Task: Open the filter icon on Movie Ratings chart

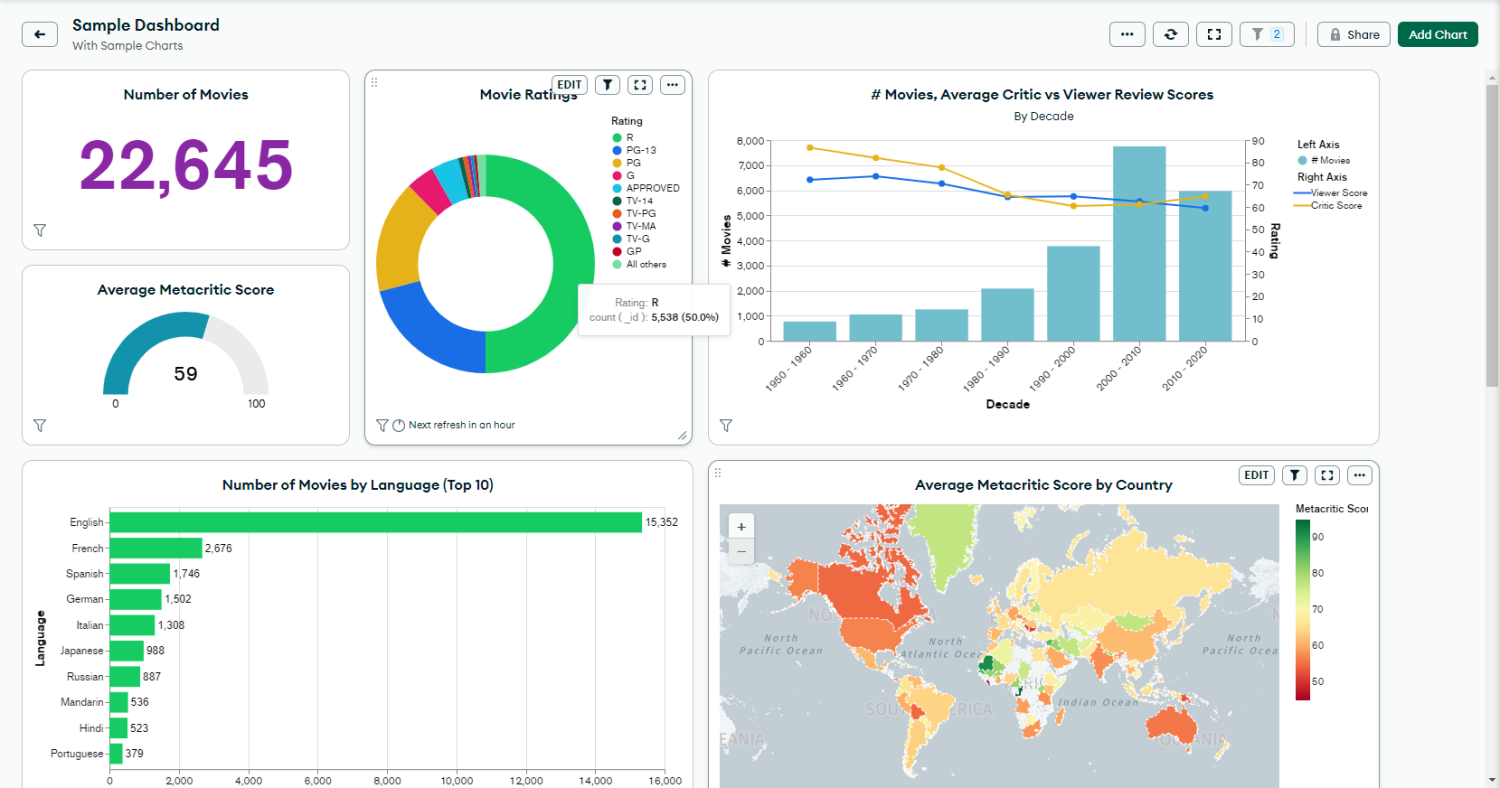Action: click(x=607, y=85)
